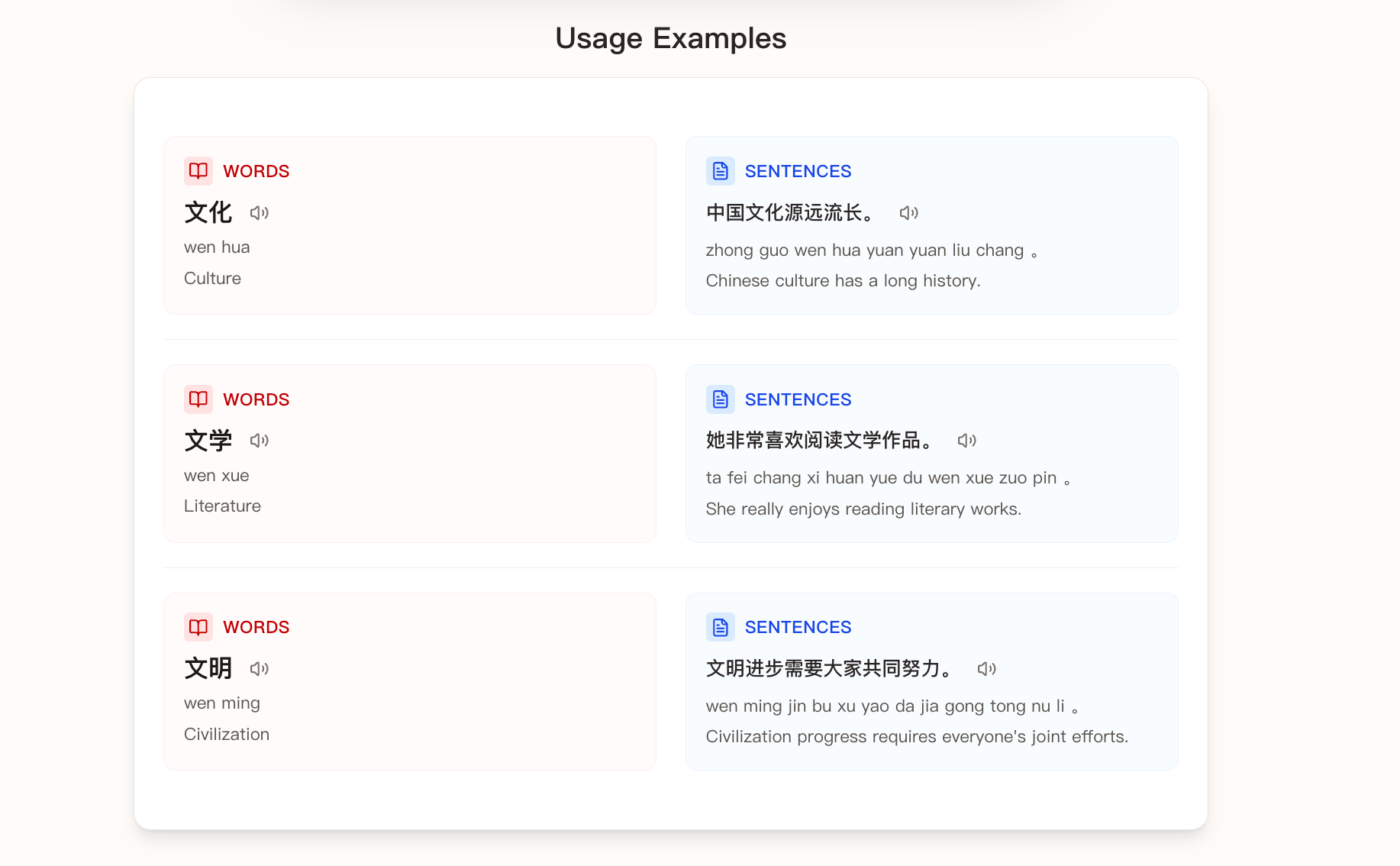Play audio for the literary works sentence
1400x866 pixels.
pos(967,441)
